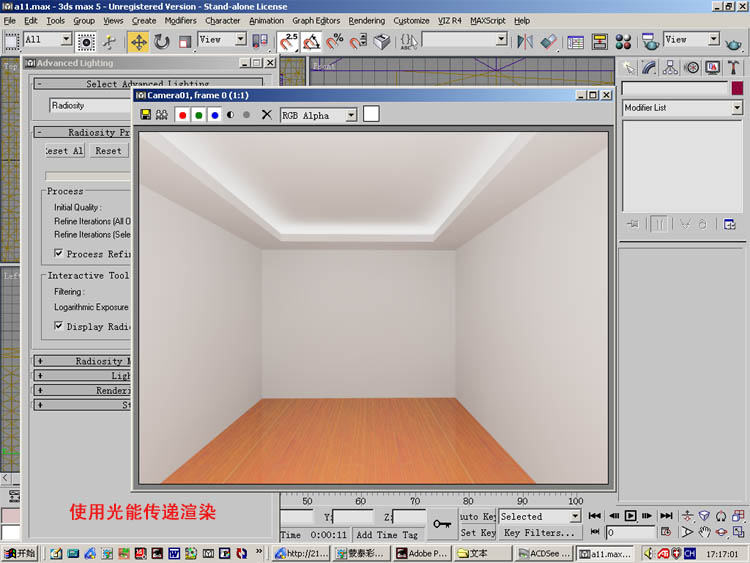This screenshot has width=750, height=563.
Task: Expand the Light Painting rollout
Action: (82, 375)
